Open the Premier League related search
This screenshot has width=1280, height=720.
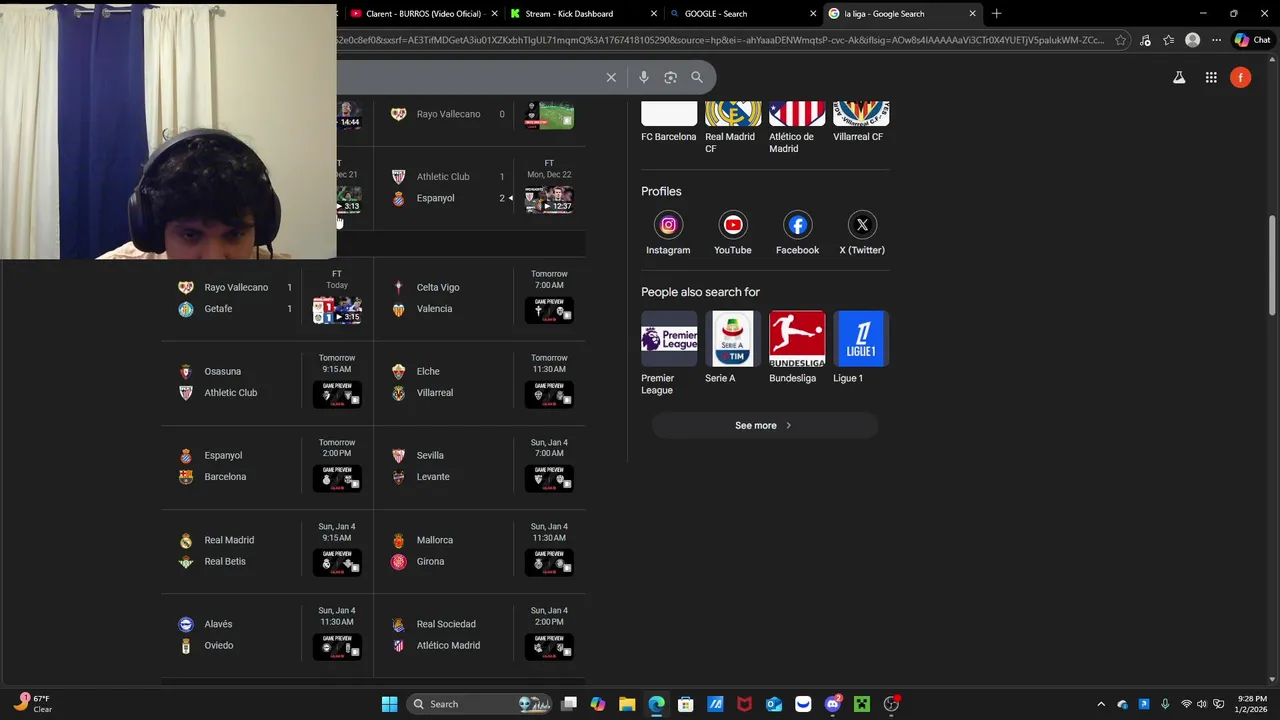[669, 353]
